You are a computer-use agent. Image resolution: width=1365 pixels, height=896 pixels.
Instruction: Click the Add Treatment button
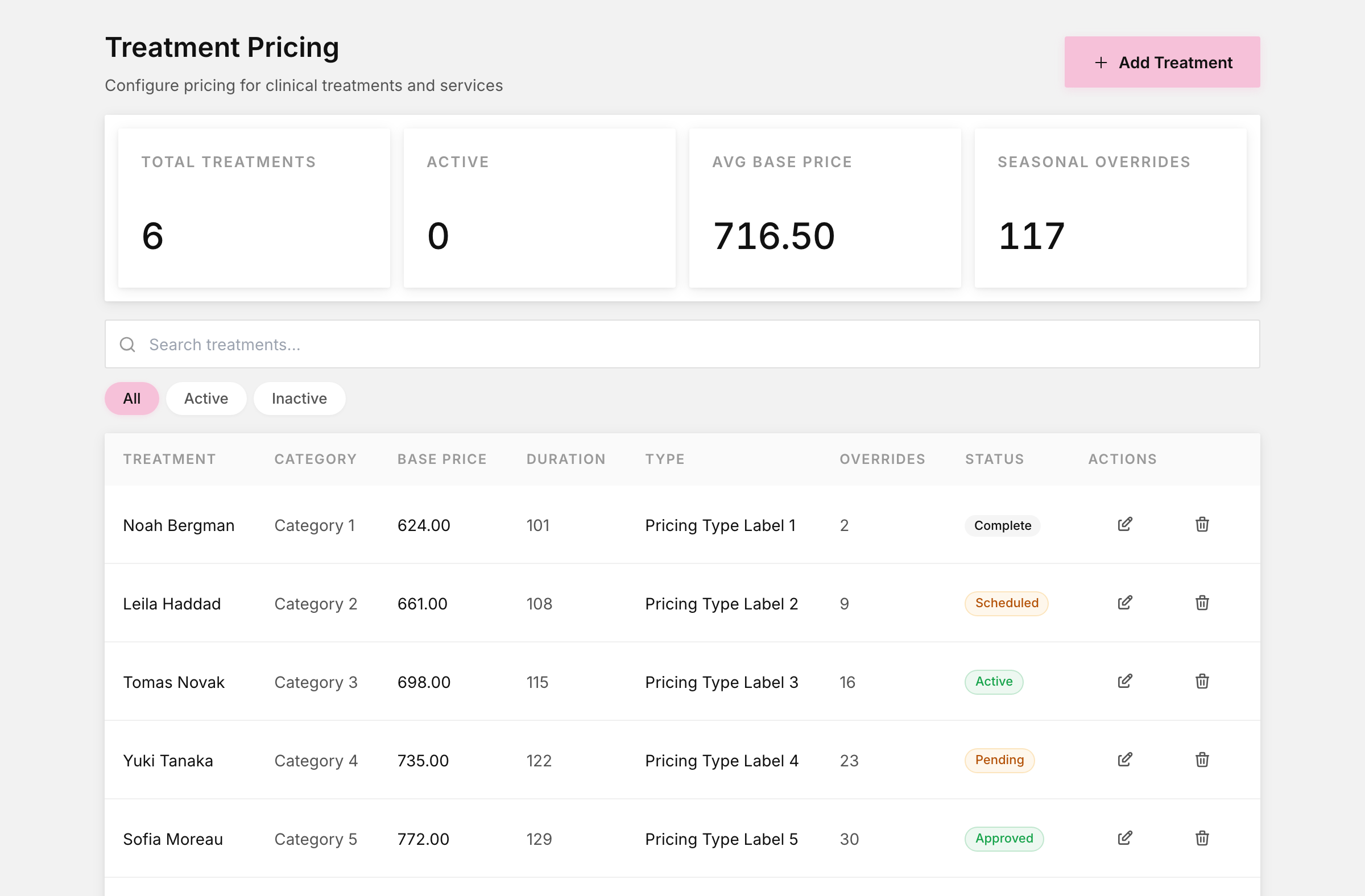tap(1162, 62)
